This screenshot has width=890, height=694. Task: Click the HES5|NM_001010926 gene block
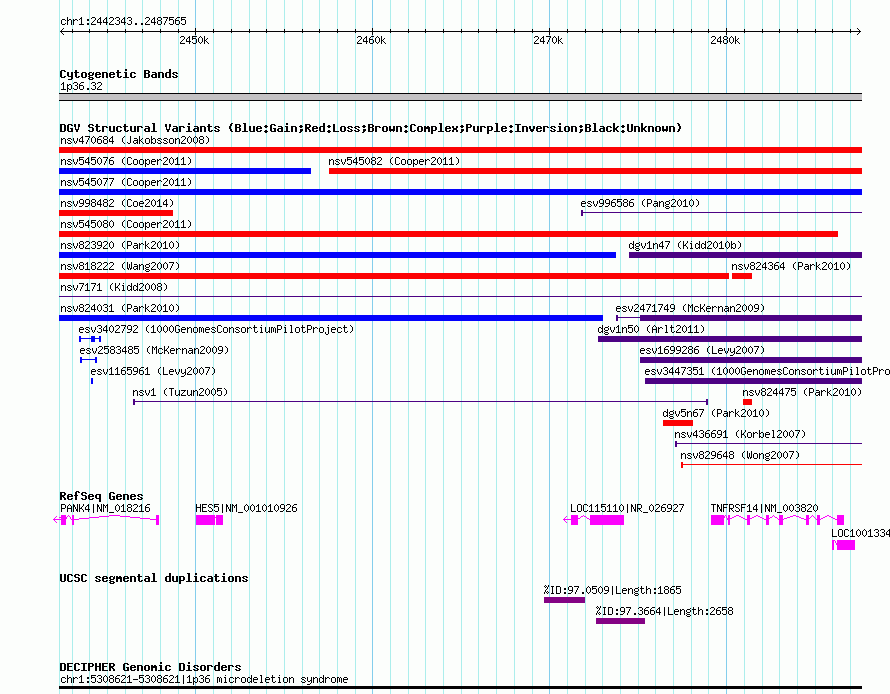pyautogui.click(x=209, y=520)
